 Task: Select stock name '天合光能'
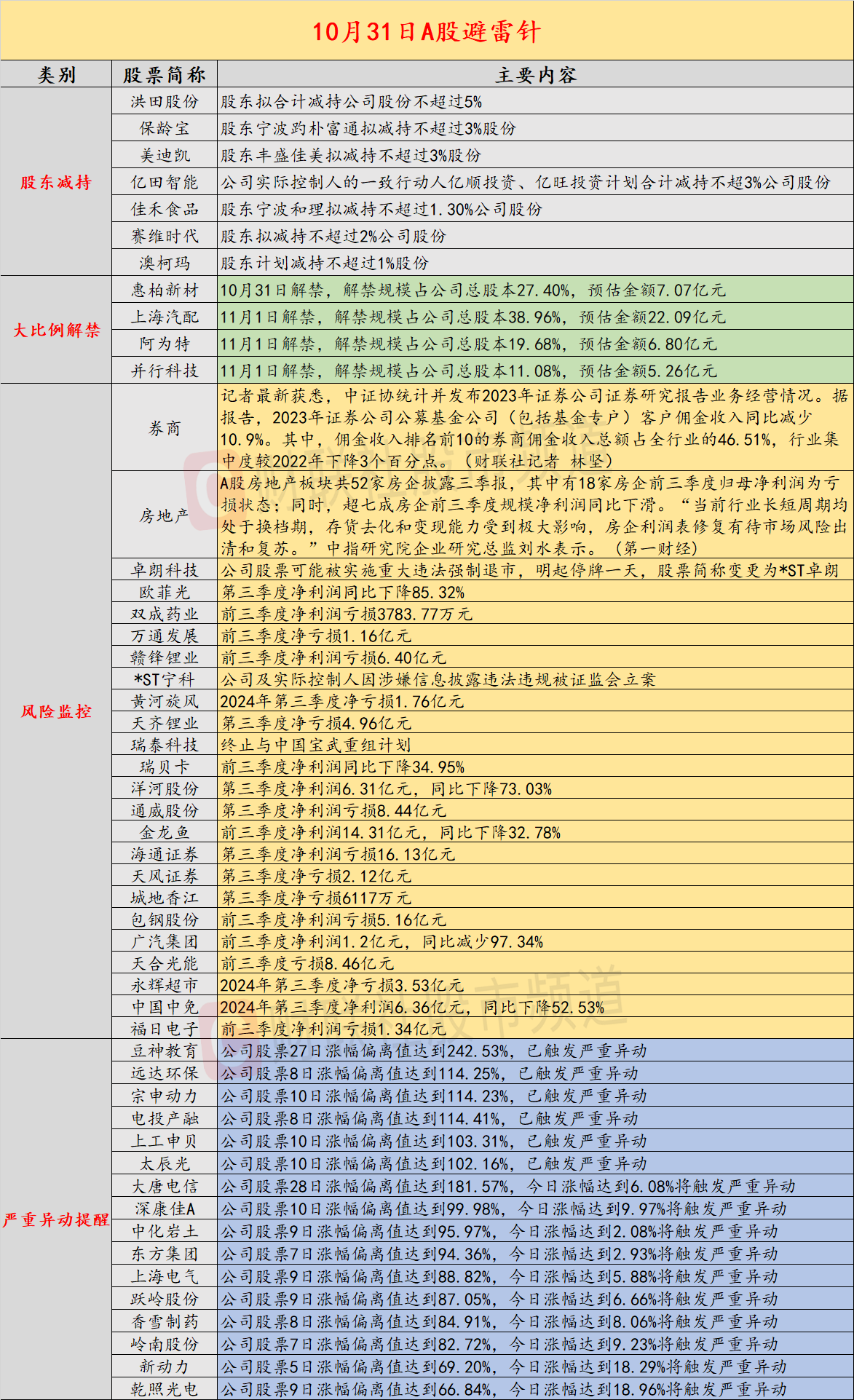[x=165, y=964]
